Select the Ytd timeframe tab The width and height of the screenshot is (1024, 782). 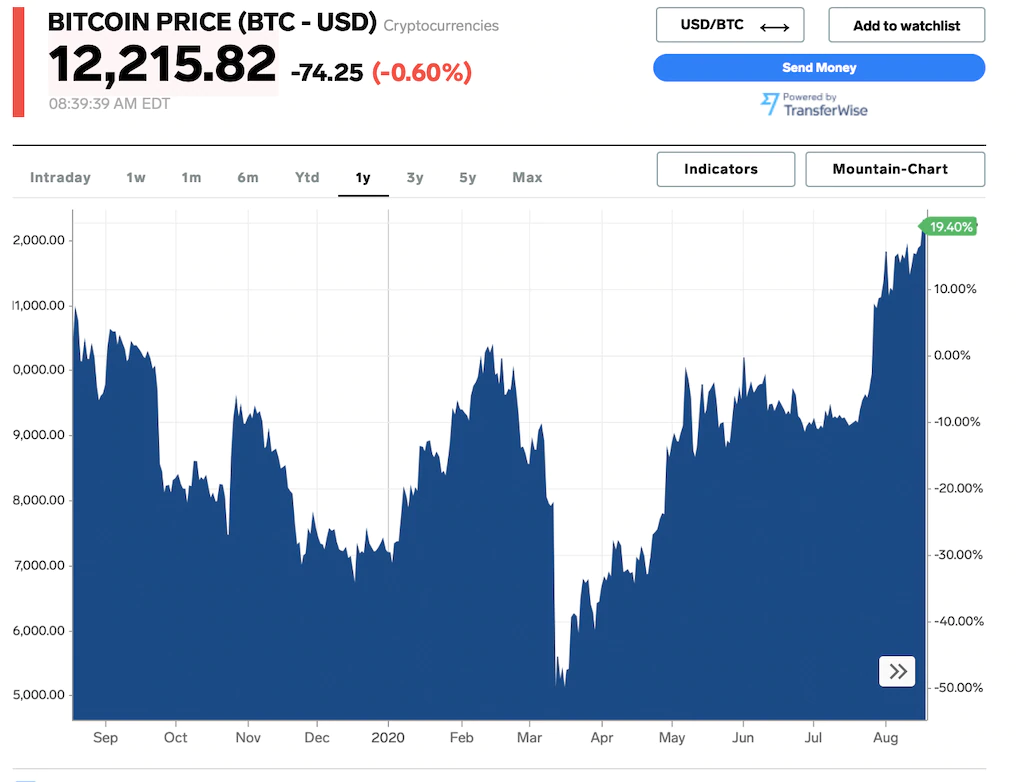[x=306, y=177]
